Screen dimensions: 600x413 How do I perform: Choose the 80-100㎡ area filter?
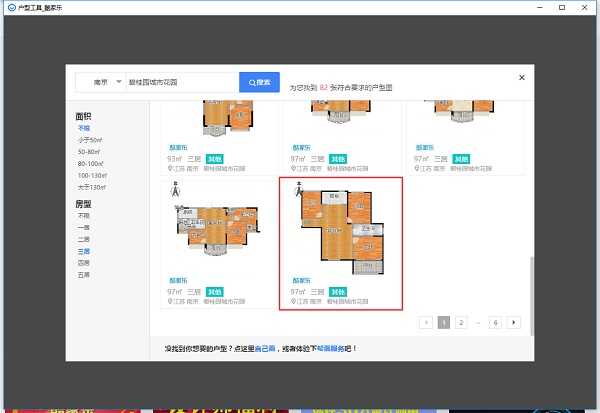(91, 163)
